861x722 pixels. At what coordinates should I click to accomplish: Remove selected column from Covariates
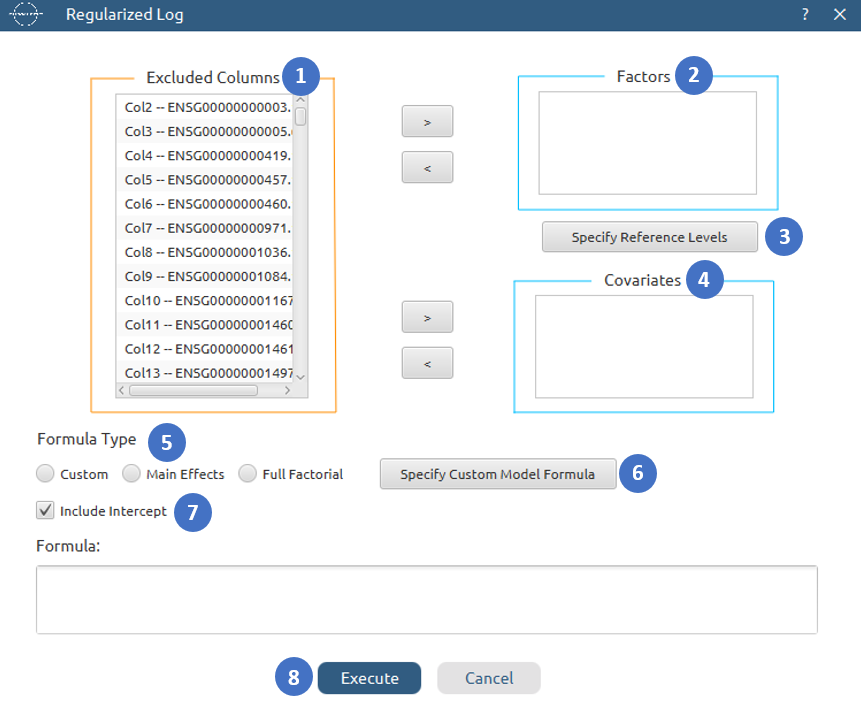click(427, 363)
